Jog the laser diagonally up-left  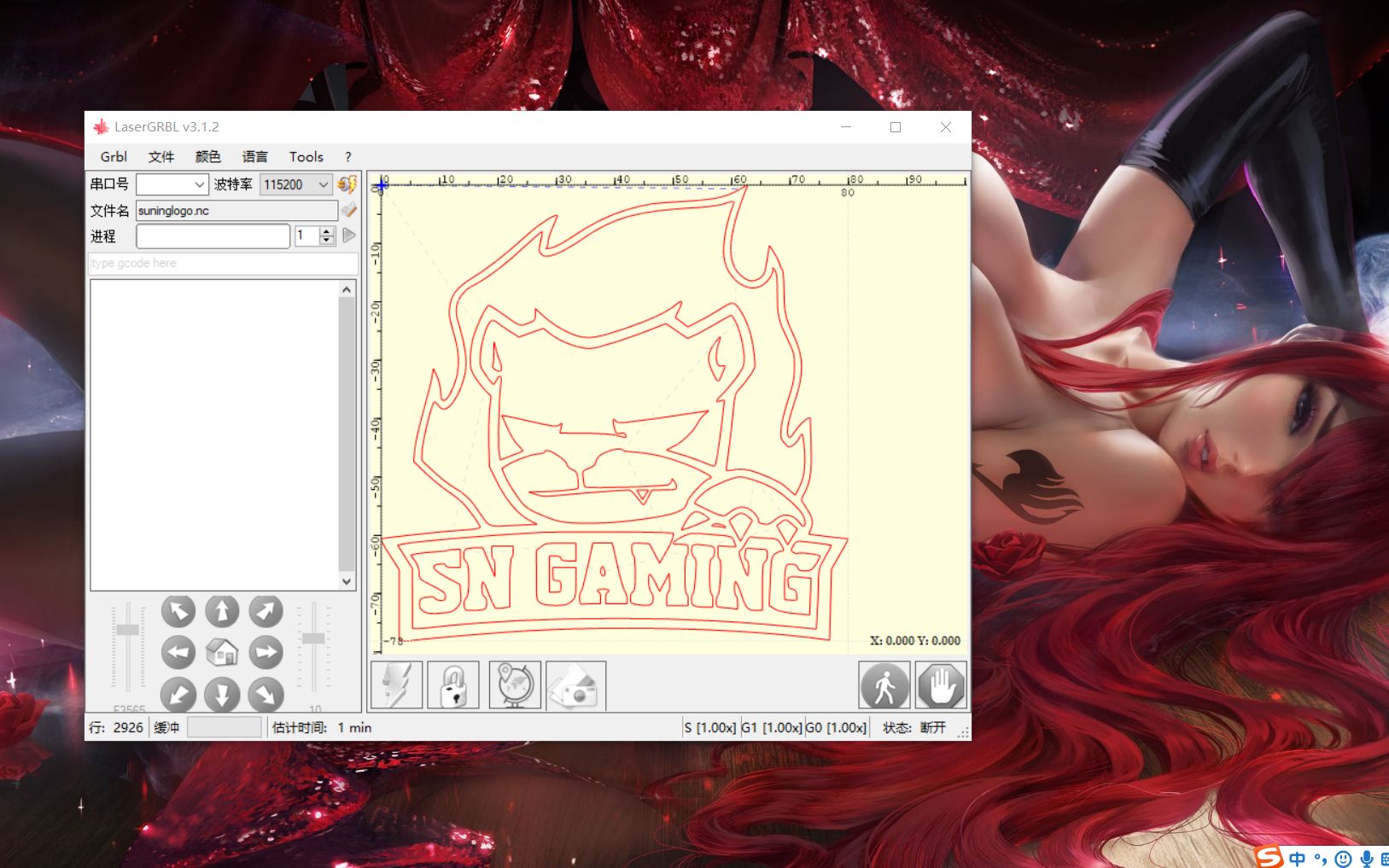point(178,611)
